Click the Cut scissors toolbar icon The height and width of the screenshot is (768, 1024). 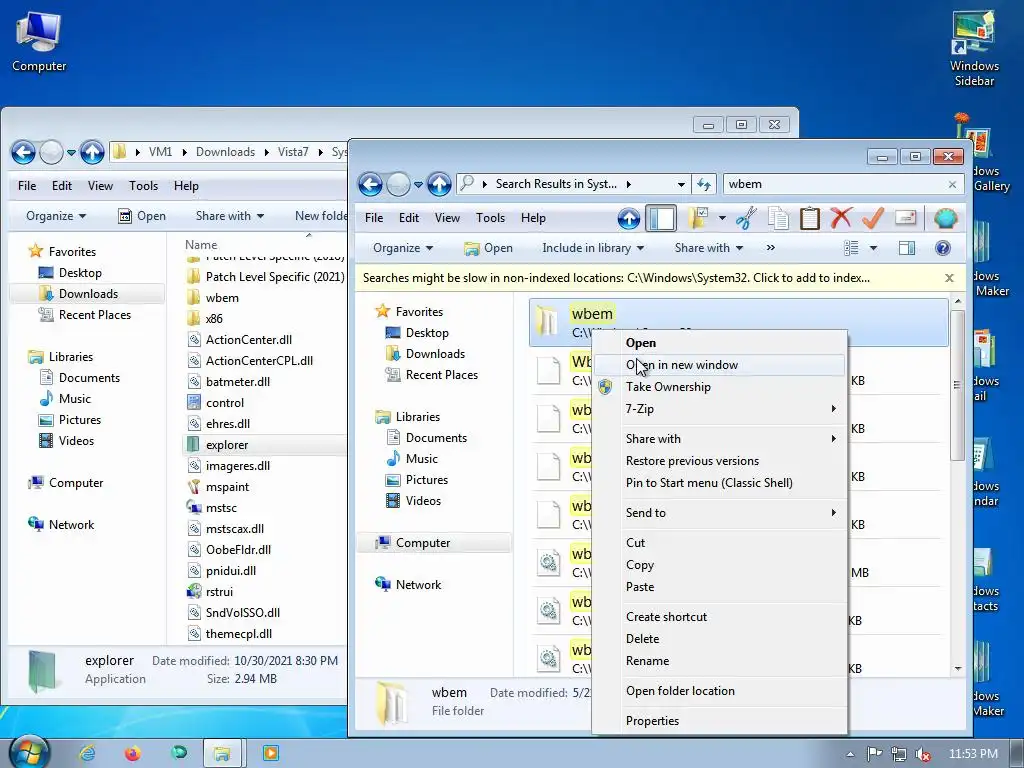746,218
